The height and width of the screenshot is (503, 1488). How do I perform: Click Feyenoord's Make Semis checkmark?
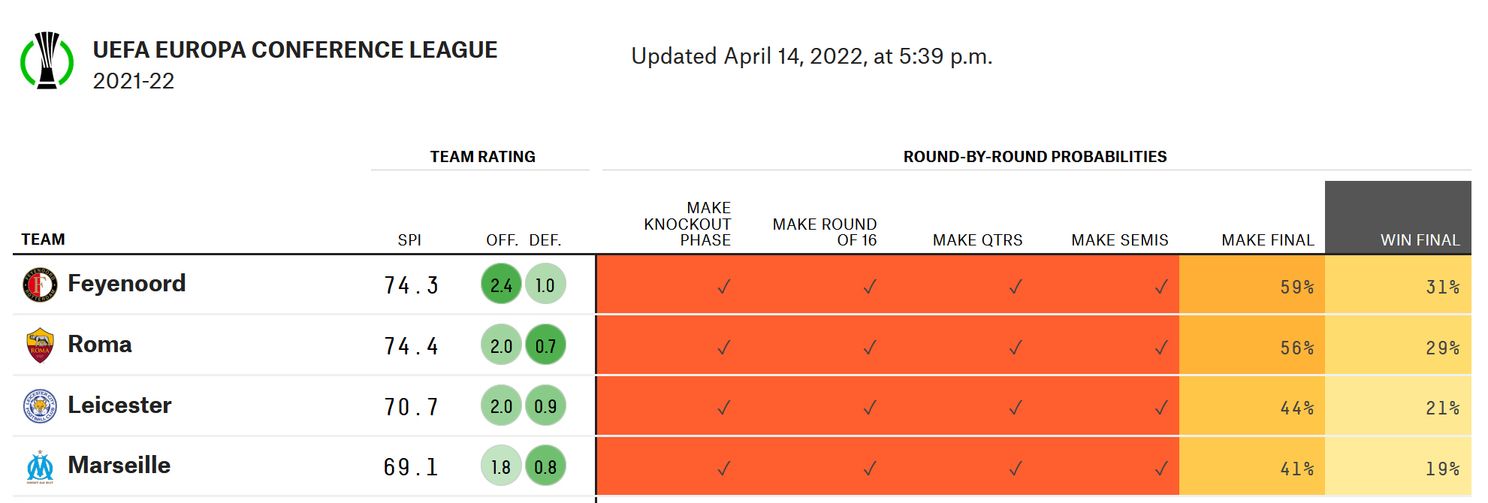[x=1160, y=286]
